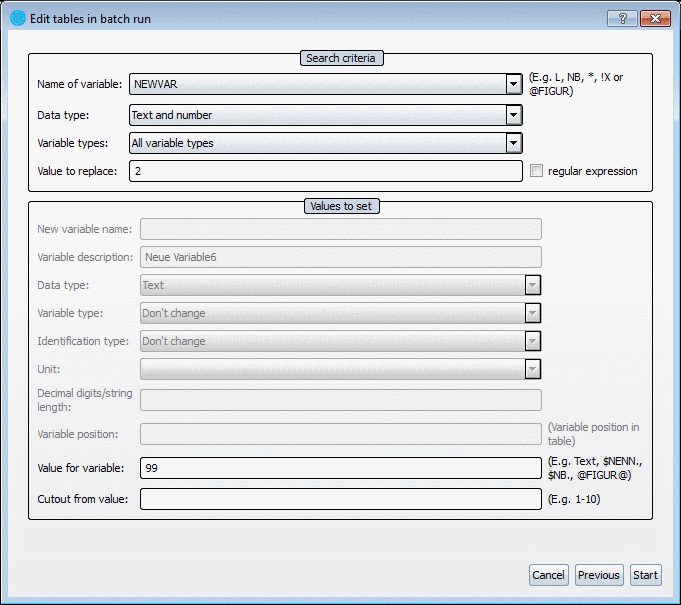Expand the Name of variable dropdown
Viewport: 681px width, 605px height.
click(514, 85)
